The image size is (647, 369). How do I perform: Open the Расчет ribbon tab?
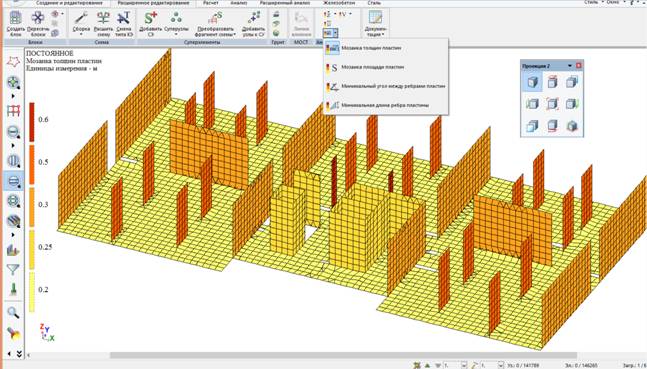pyautogui.click(x=211, y=3)
